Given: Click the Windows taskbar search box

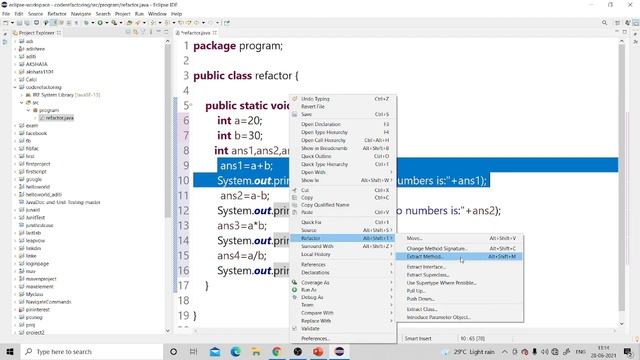Looking at the screenshot, I should point(91,351).
